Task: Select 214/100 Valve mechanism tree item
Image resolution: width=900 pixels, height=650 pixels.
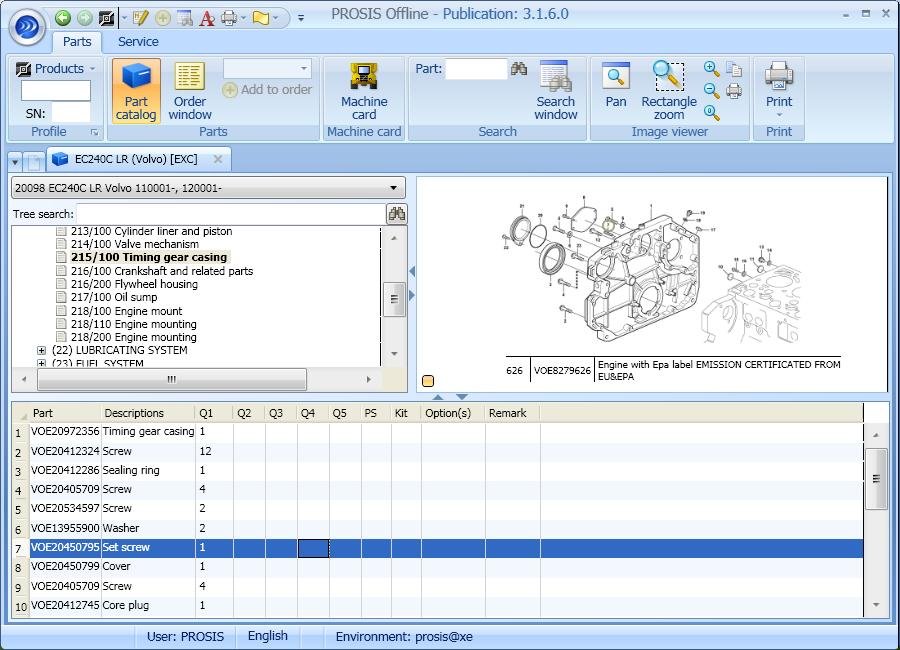Action: point(135,244)
